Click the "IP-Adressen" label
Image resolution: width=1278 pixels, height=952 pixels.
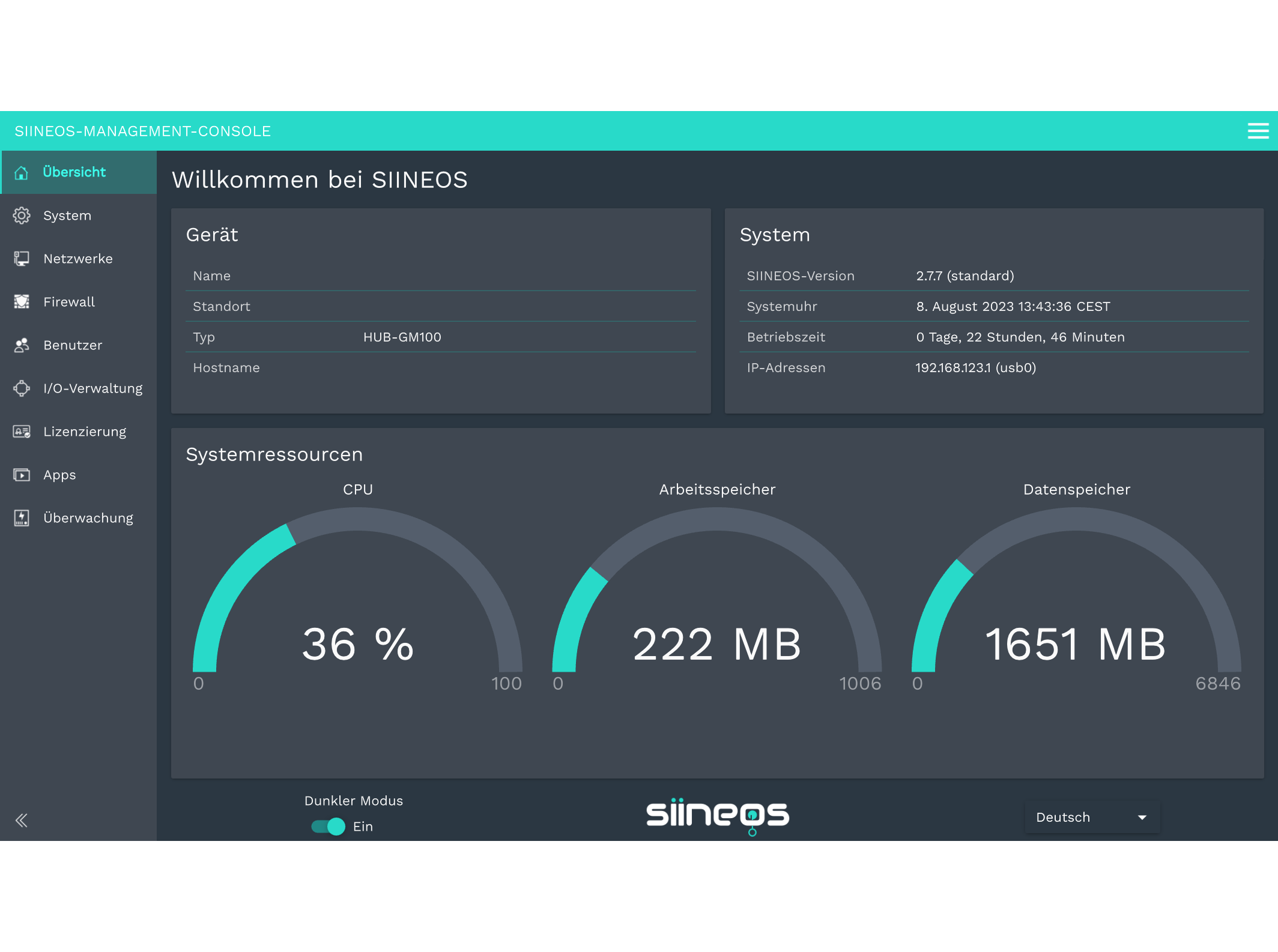[x=786, y=368]
